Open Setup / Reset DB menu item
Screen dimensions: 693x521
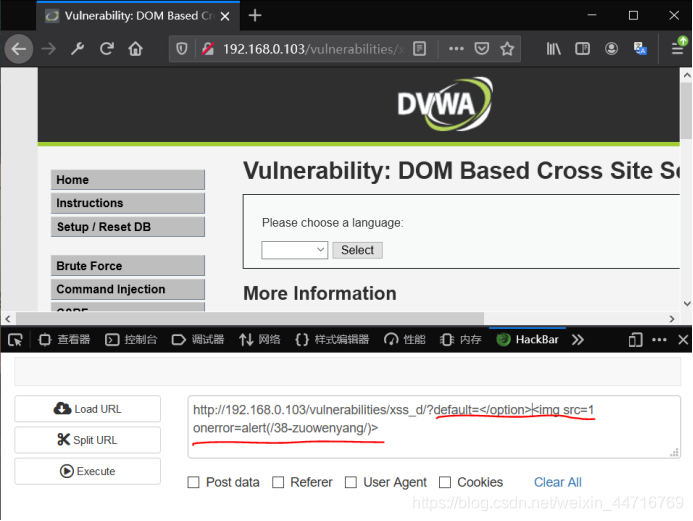128,227
